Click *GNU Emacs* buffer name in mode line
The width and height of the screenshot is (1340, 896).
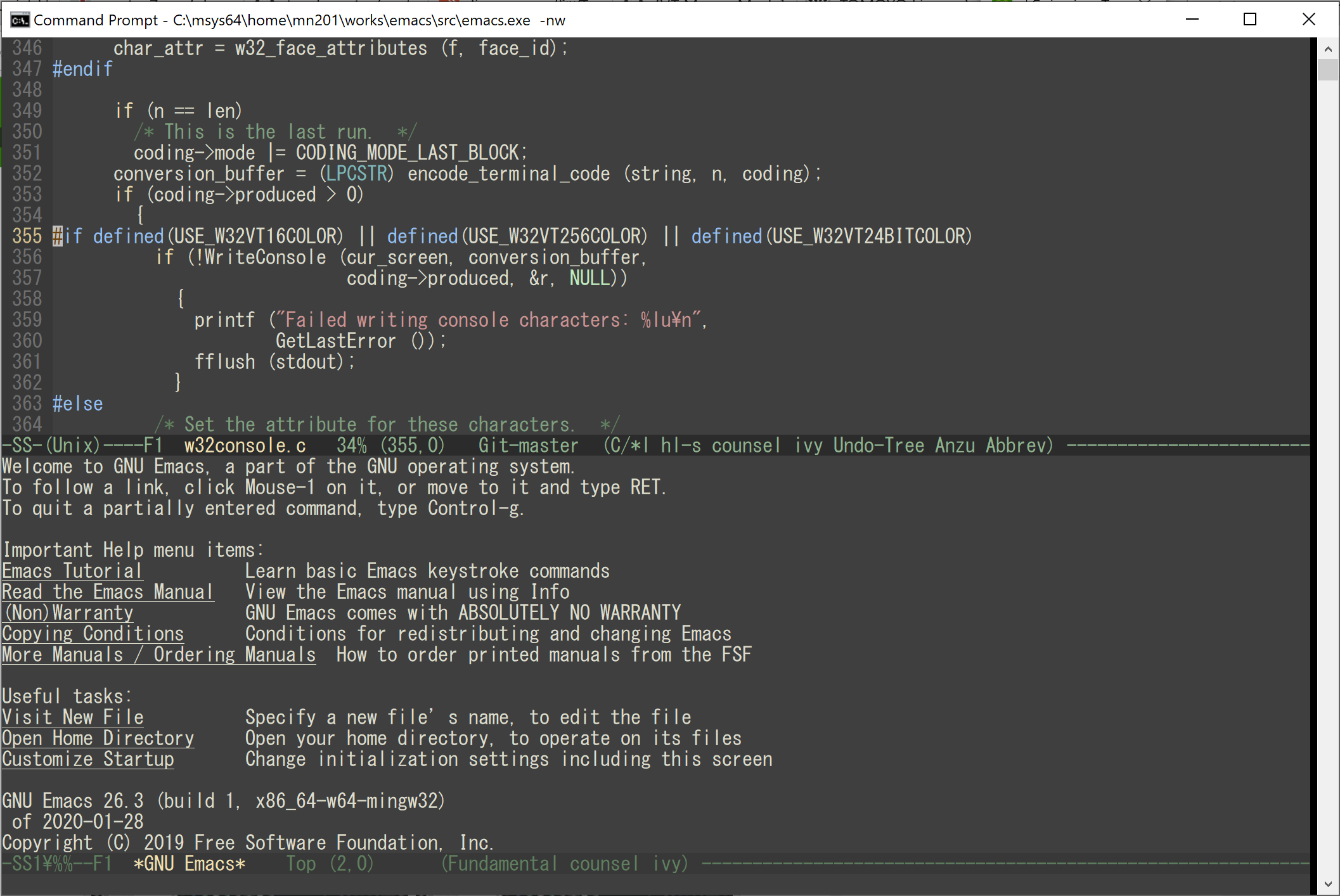(x=189, y=864)
